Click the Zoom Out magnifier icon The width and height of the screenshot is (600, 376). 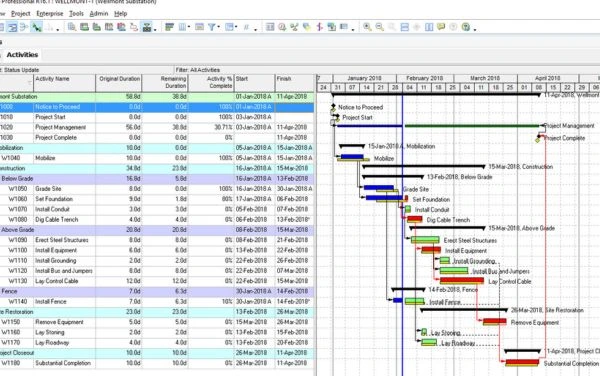coord(379,27)
